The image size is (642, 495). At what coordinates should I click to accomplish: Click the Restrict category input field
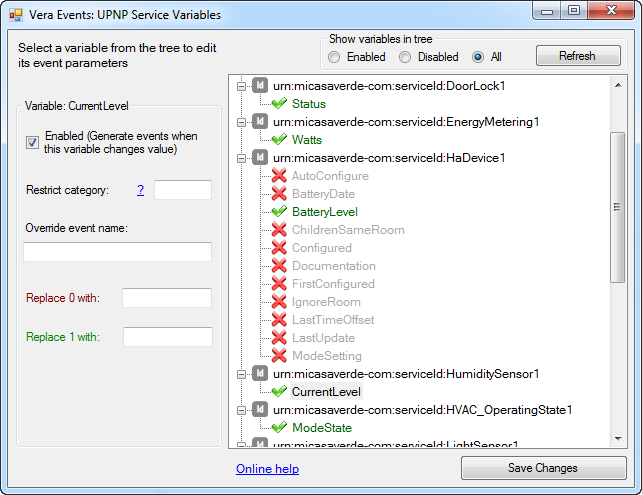[x=183, y=190]
